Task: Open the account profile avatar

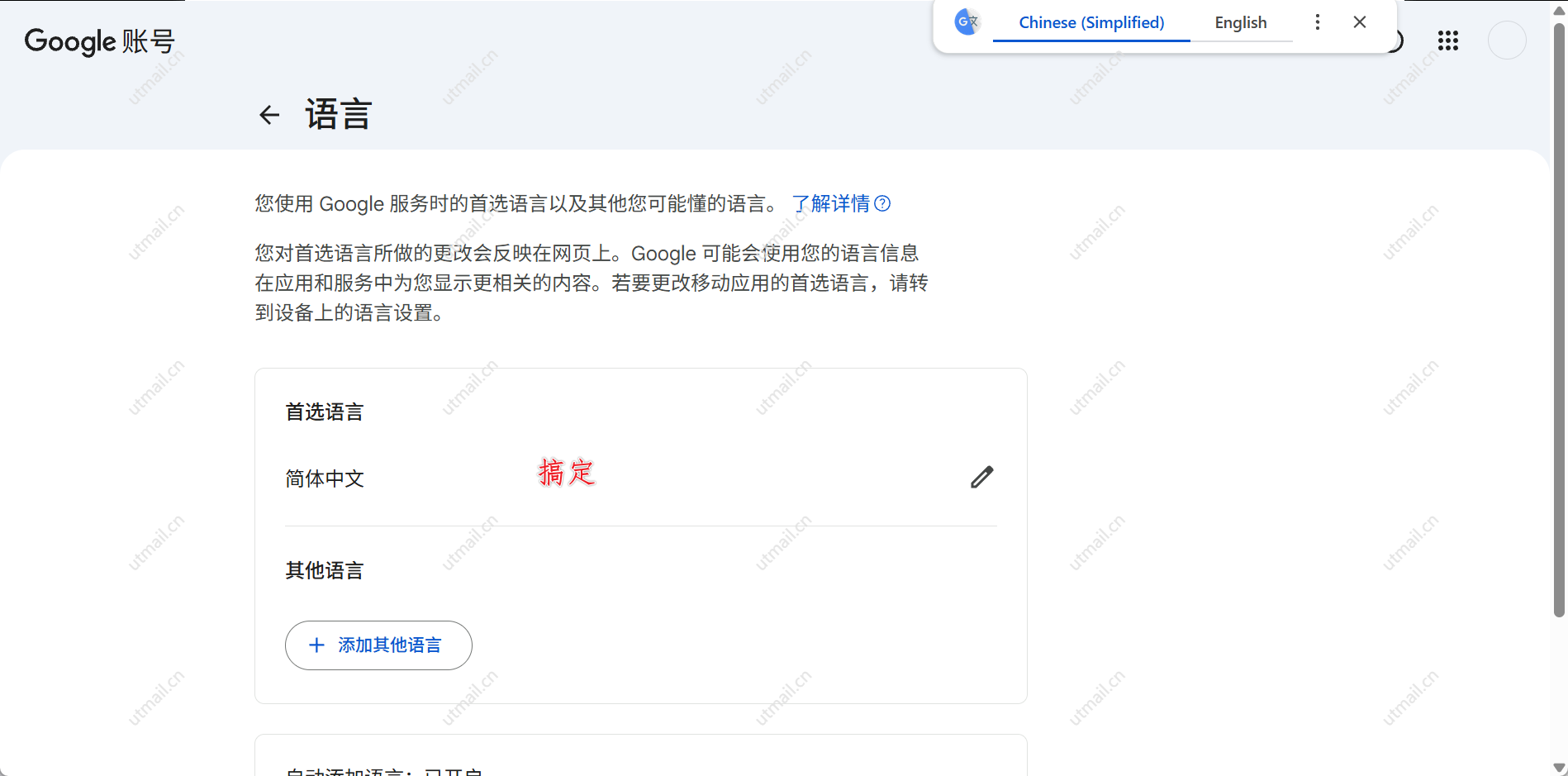Action: tap(1507, 40)
